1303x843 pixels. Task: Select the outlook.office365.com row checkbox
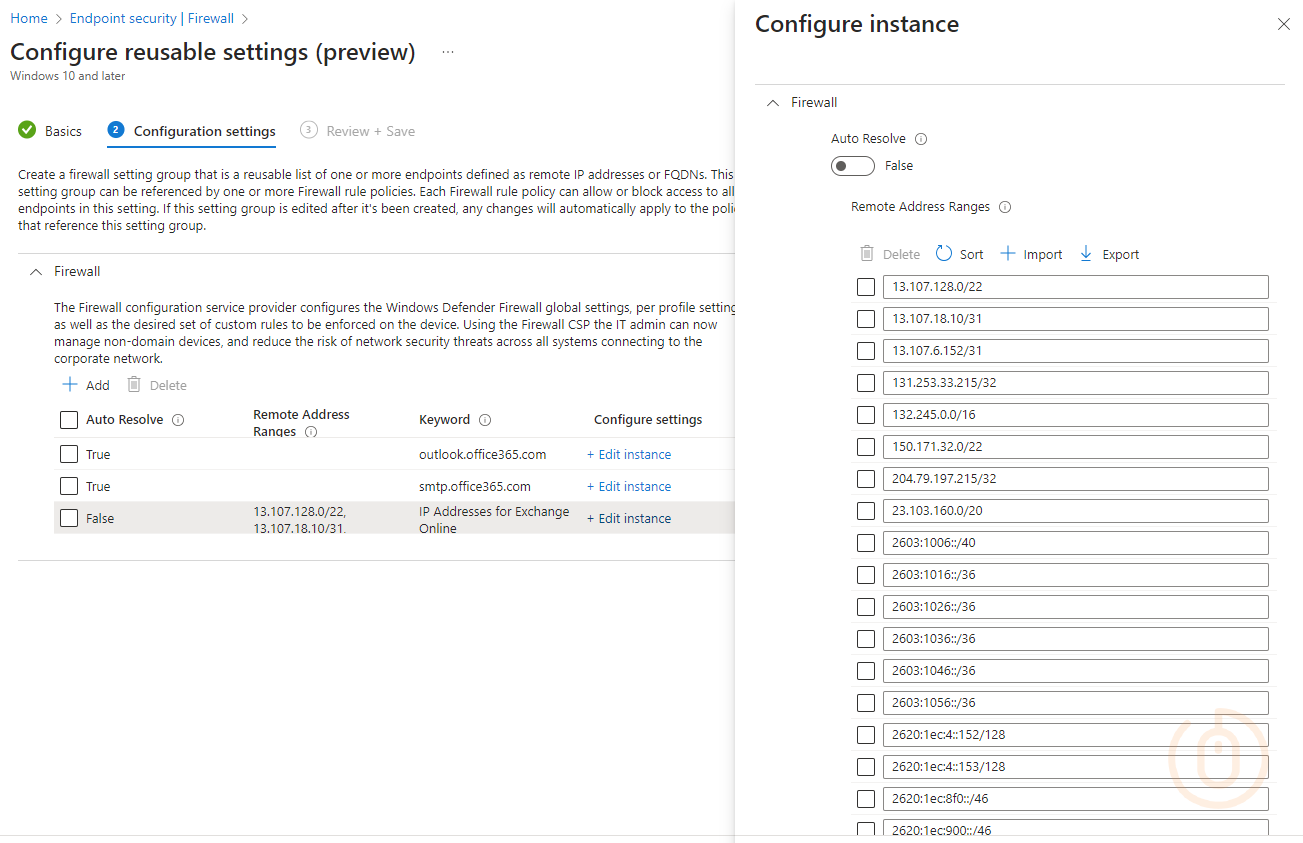[x=69, y=454]
